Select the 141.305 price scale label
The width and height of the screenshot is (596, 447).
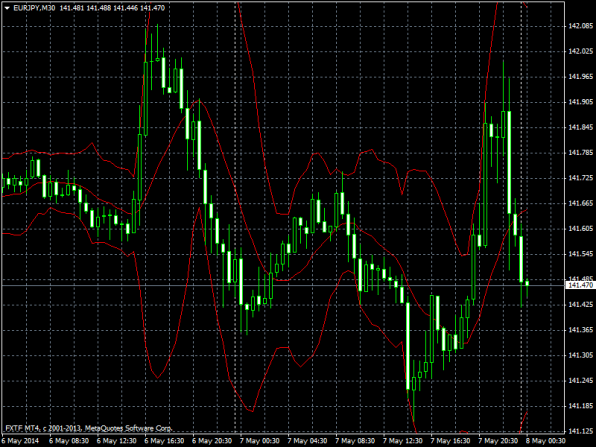coord(580,355)
